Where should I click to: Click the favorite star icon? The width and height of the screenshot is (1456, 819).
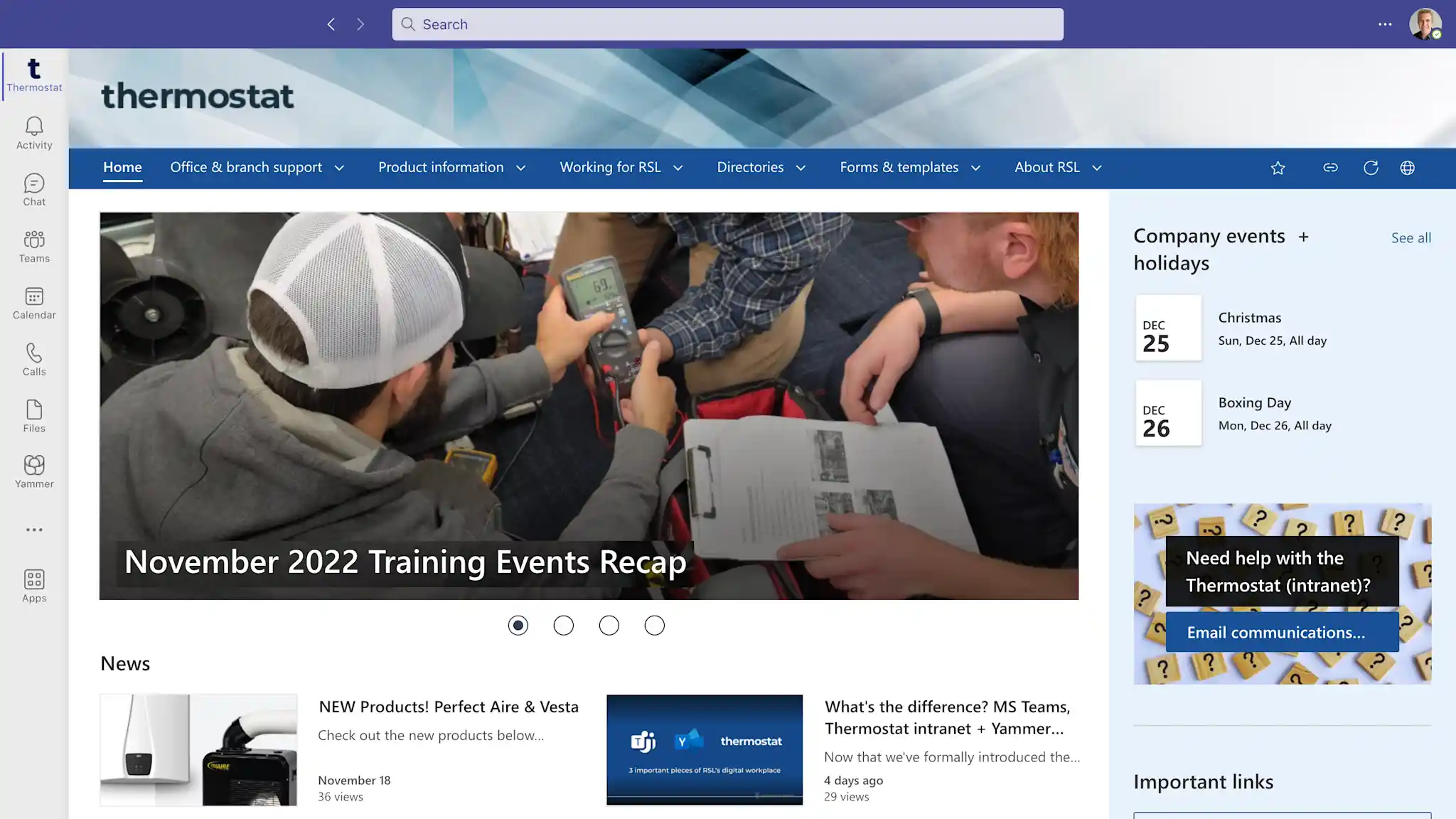coord(1278,168)
